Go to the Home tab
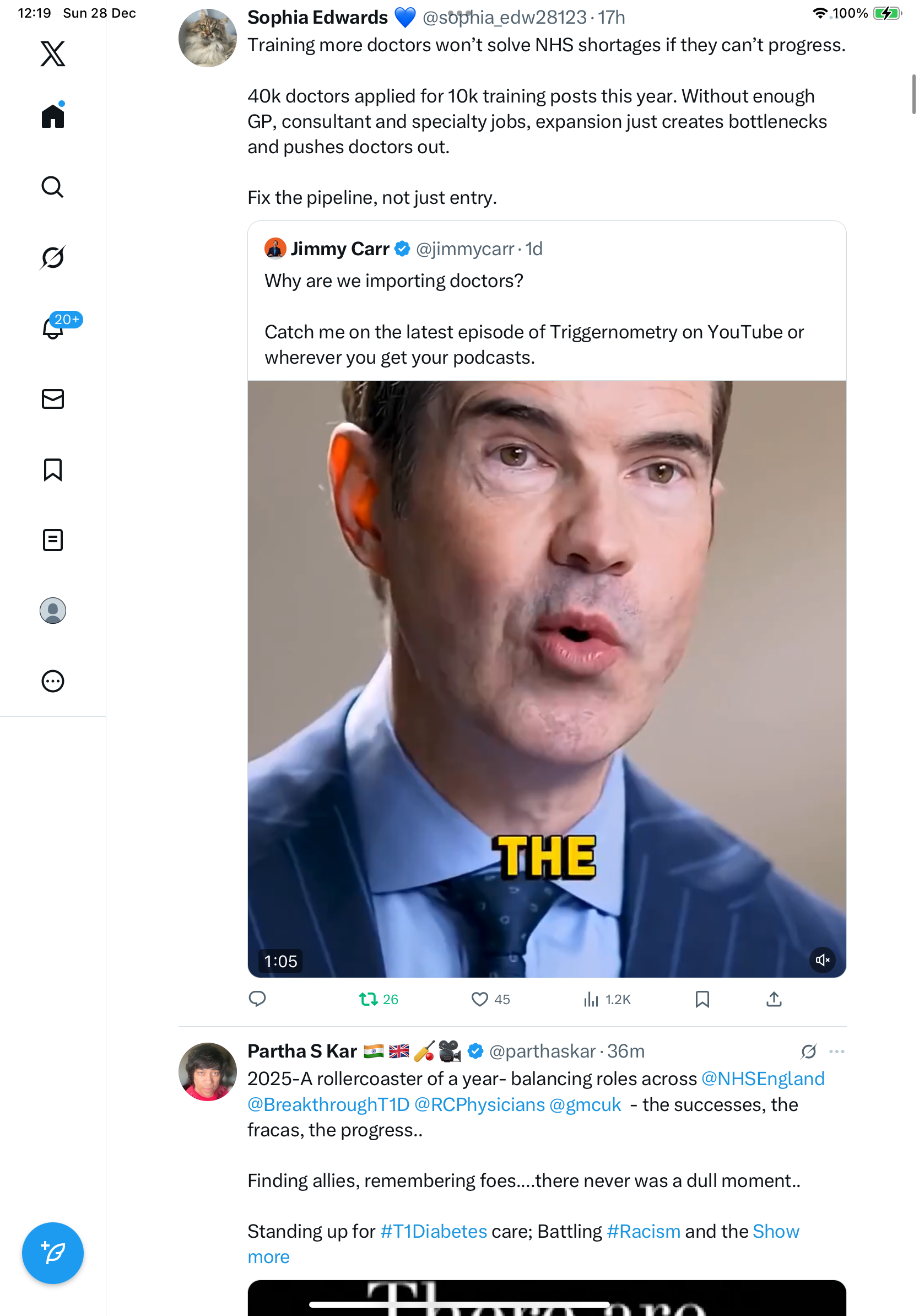 53,116
